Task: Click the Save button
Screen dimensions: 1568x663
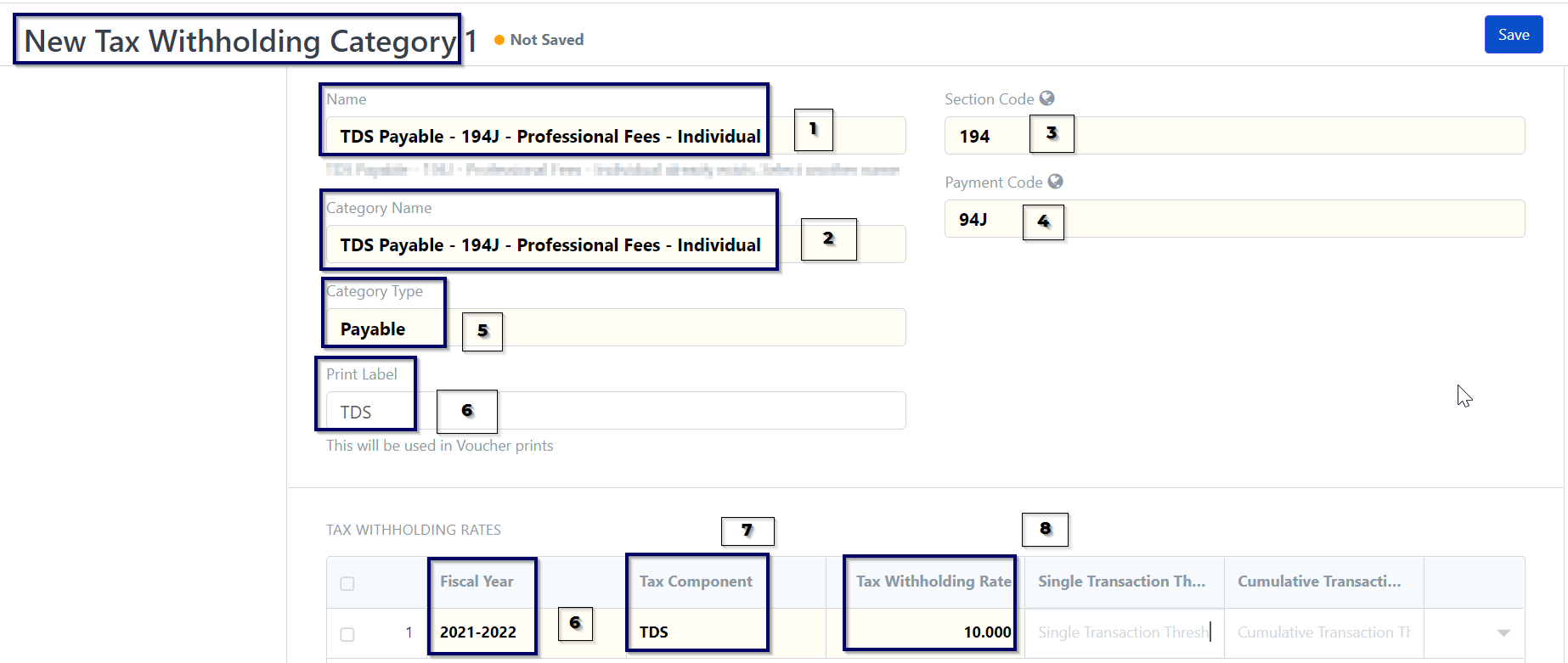Action: 1514,35
